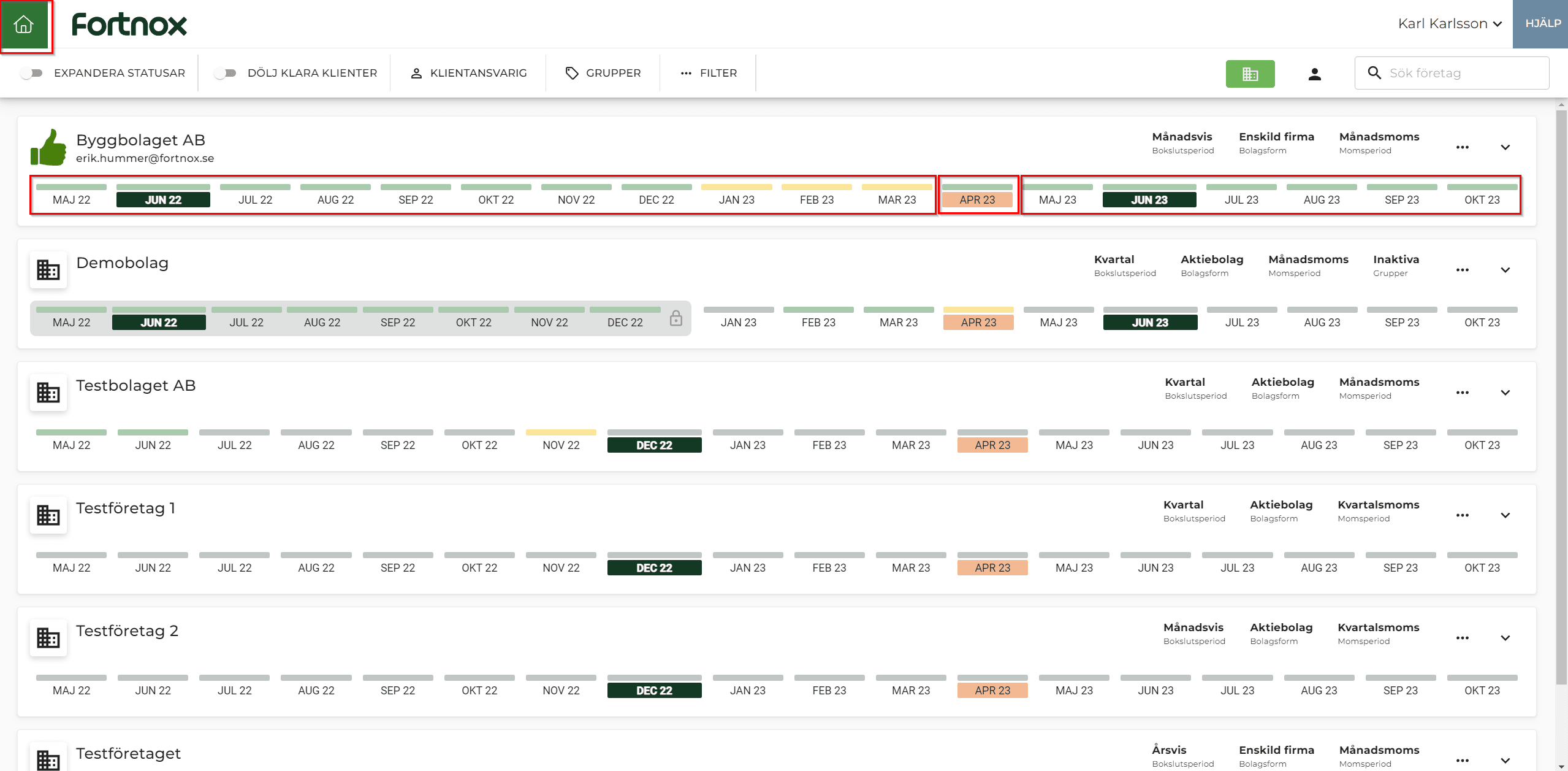
Task: Open the Testföretag 1 company name
Action: click(126, 508)
